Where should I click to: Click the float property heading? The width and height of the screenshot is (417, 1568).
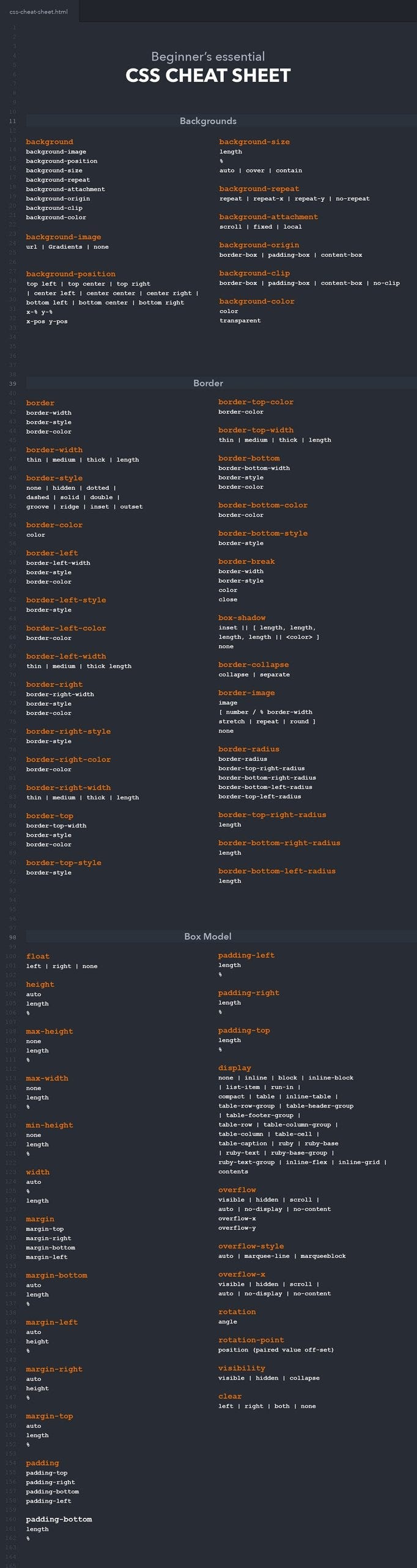[38, 956]
